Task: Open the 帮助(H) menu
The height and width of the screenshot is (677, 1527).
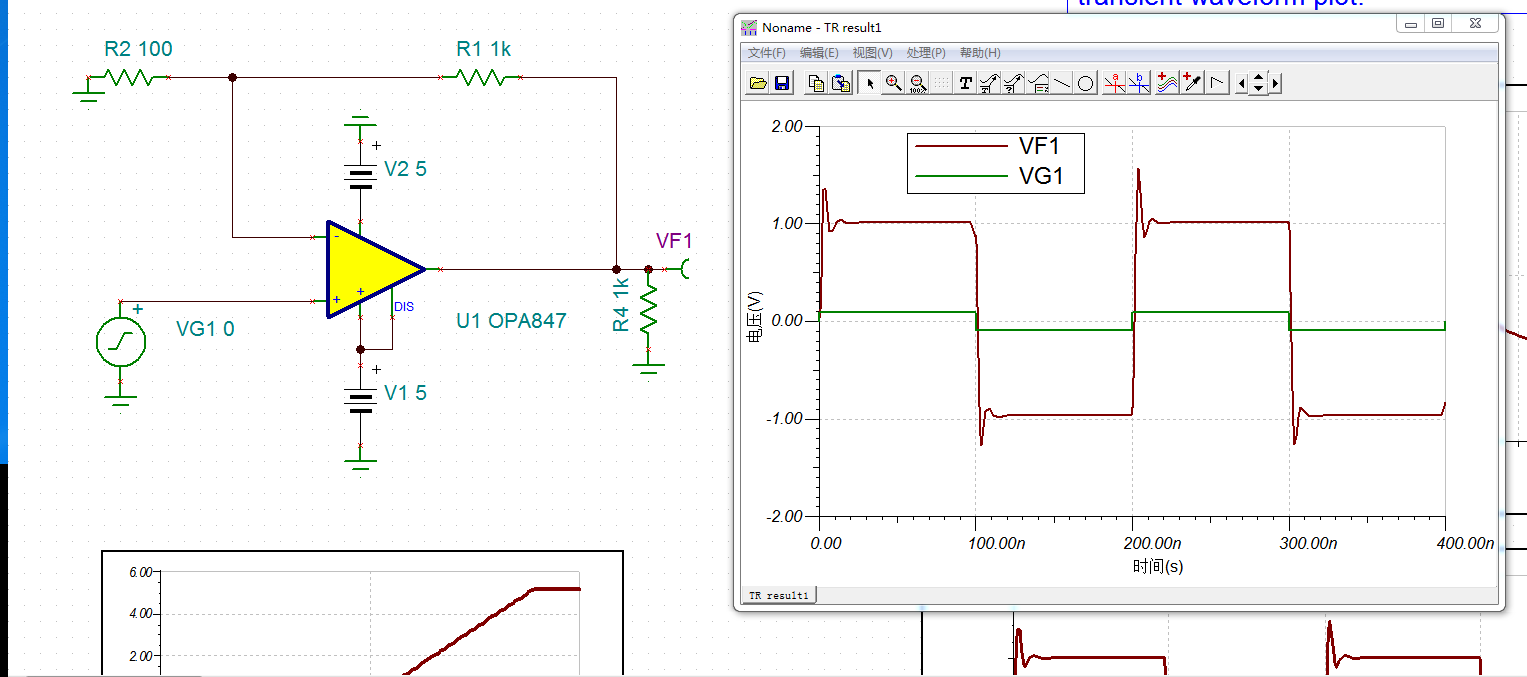Action: 980,53
